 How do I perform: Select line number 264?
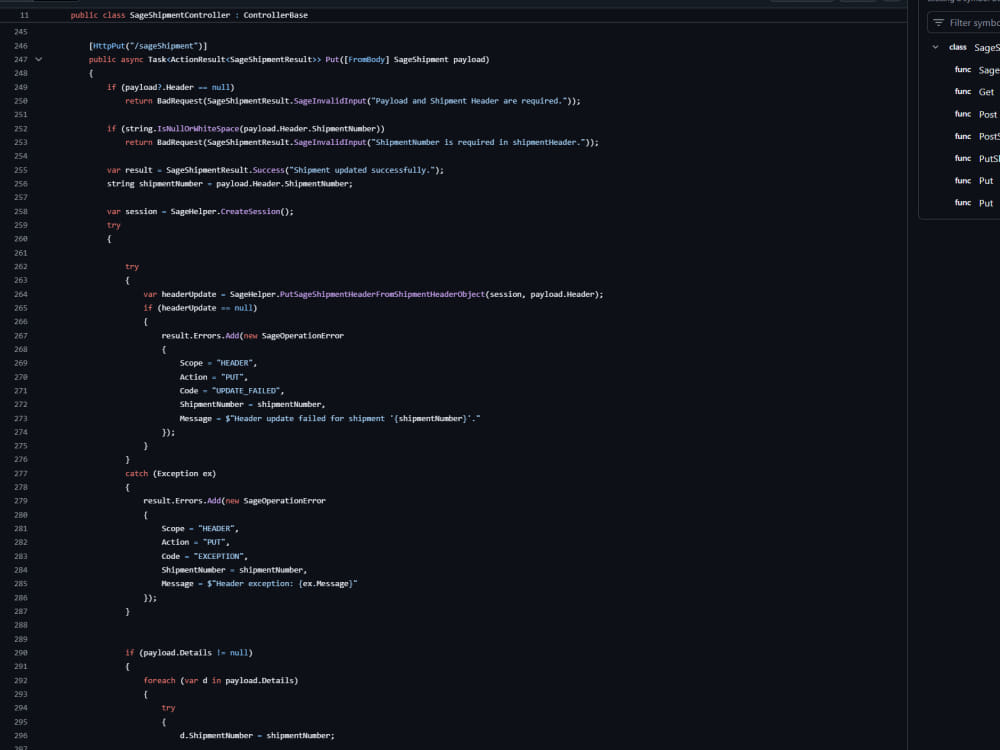21,295
